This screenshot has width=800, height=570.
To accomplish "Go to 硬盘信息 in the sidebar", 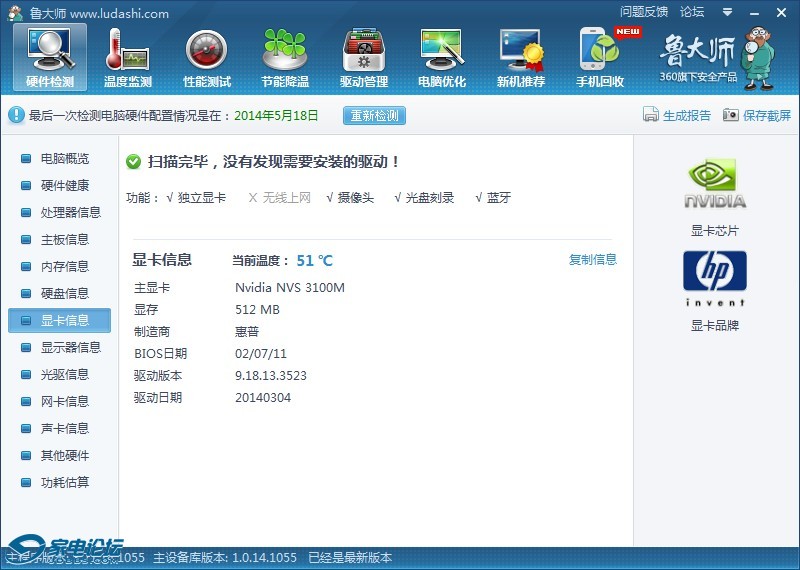I will pos(64,293).
